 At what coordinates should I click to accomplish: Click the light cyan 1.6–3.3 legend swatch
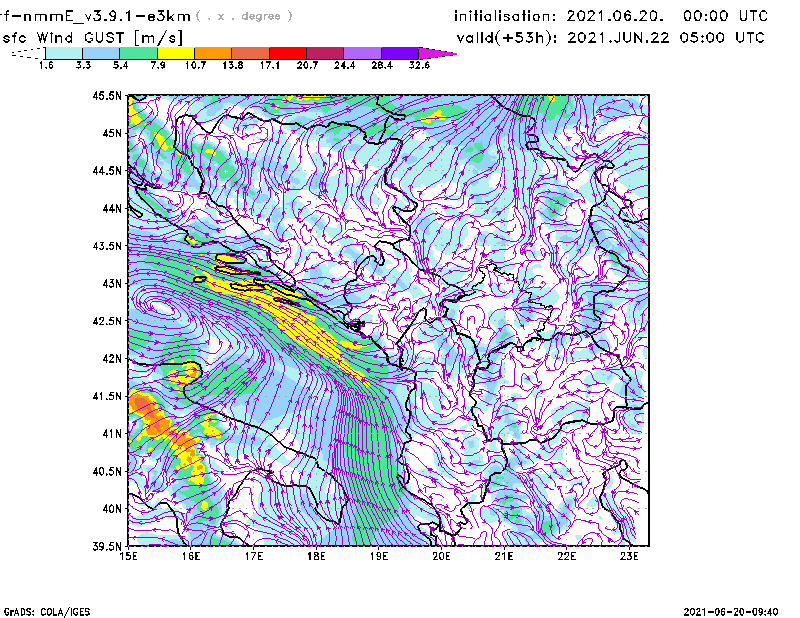coord(64,53)
